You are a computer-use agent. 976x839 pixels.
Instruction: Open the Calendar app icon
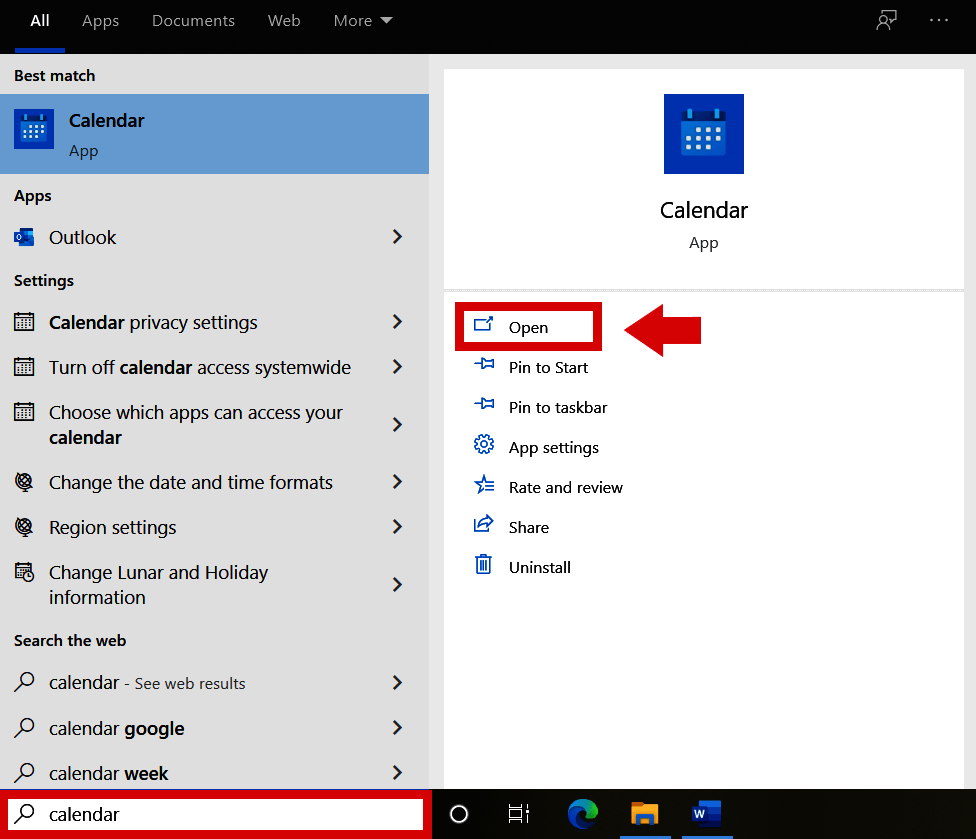click(33, 128)
